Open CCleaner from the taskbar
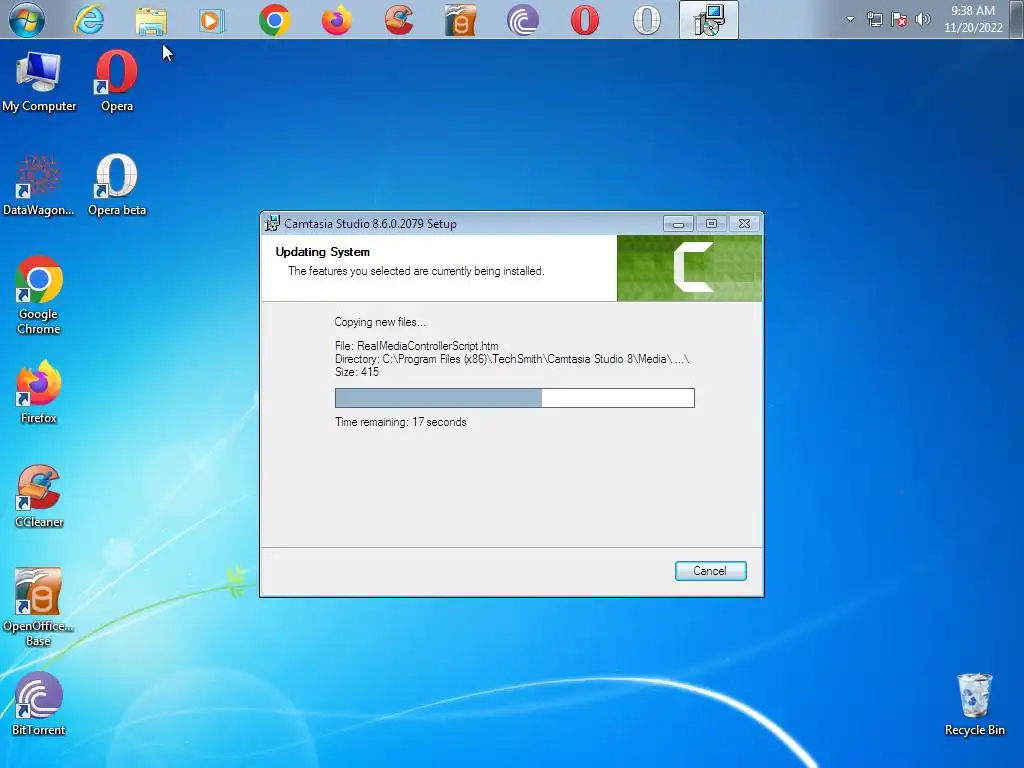The image size is (1024, 768). pyautogui.click(x=398, y=20)
